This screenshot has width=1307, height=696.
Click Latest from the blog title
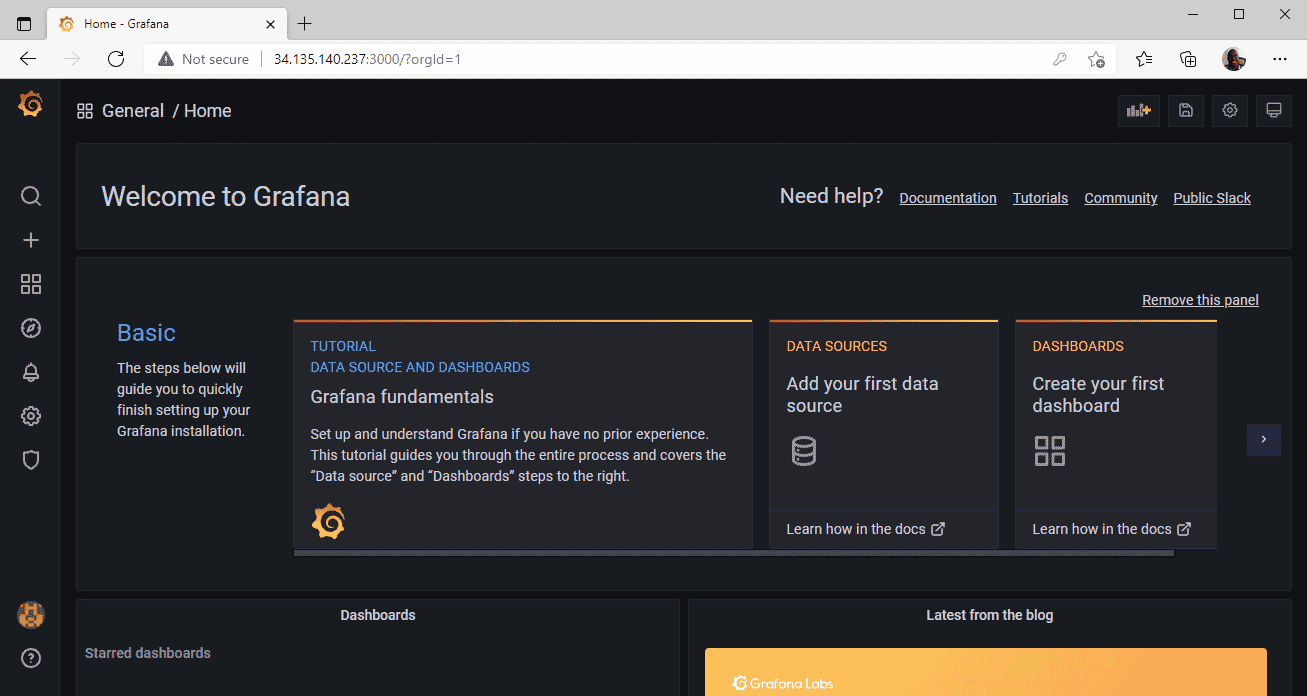tap(990, 615)
